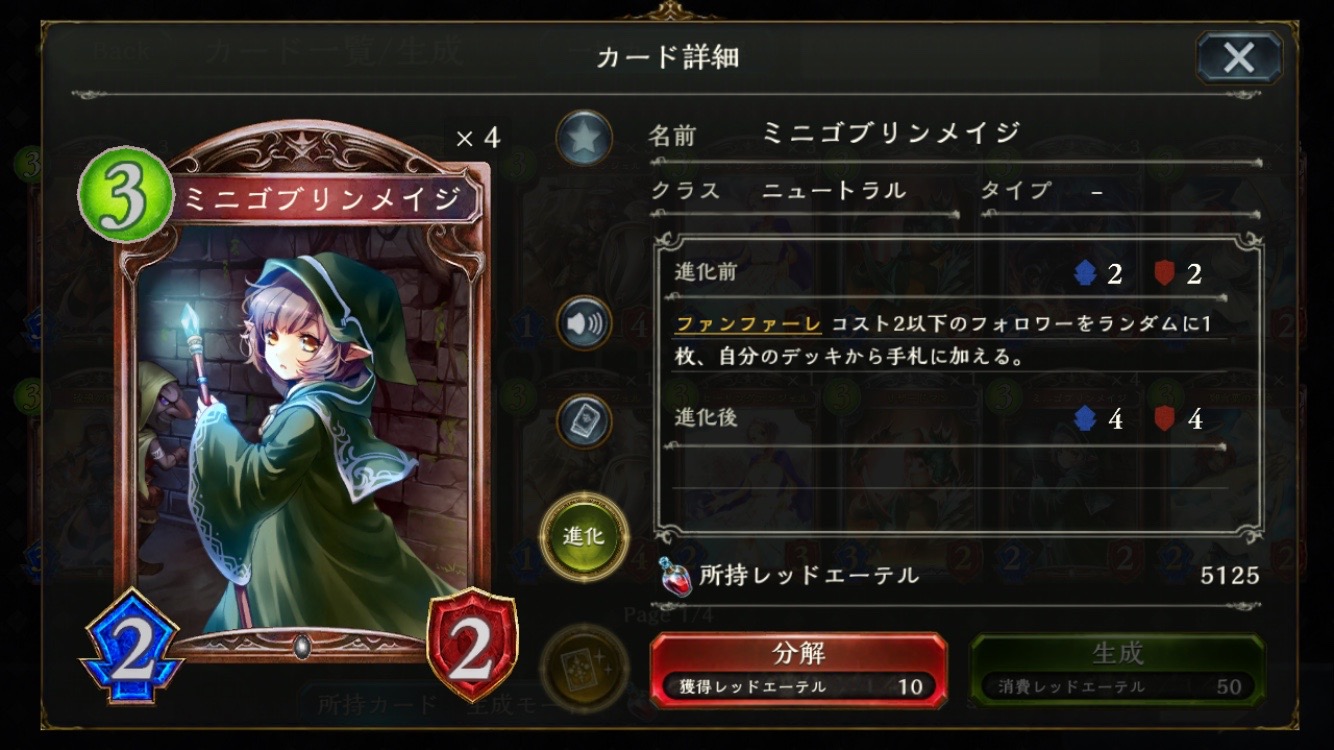Close the card detail dialog
The width and height of the screenshot is (1334, 750).
point(1239,57)
